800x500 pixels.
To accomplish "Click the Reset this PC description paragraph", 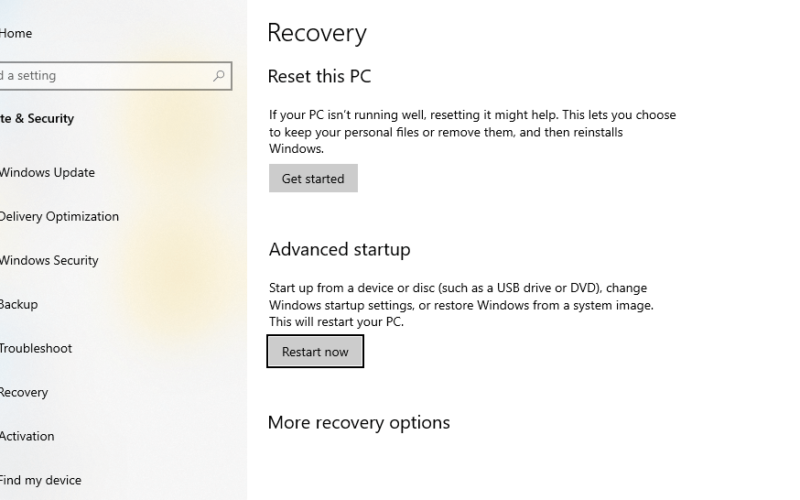I will [472, 132].
